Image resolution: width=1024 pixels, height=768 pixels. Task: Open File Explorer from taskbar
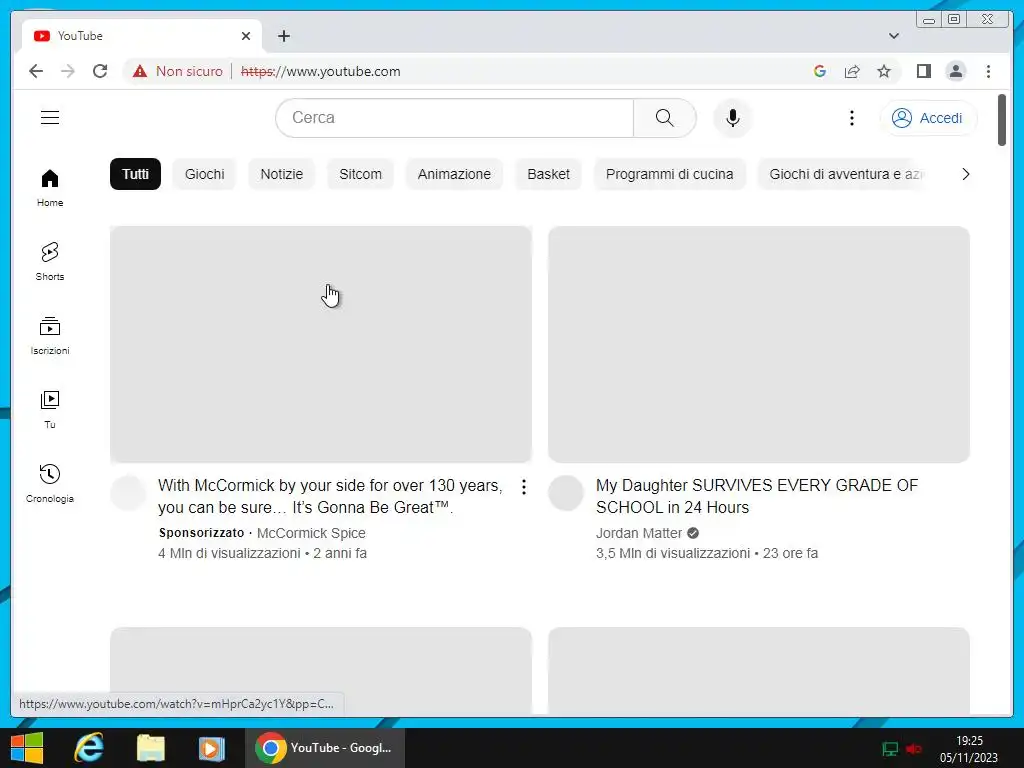pyautogui.click(x=150, y=748)
